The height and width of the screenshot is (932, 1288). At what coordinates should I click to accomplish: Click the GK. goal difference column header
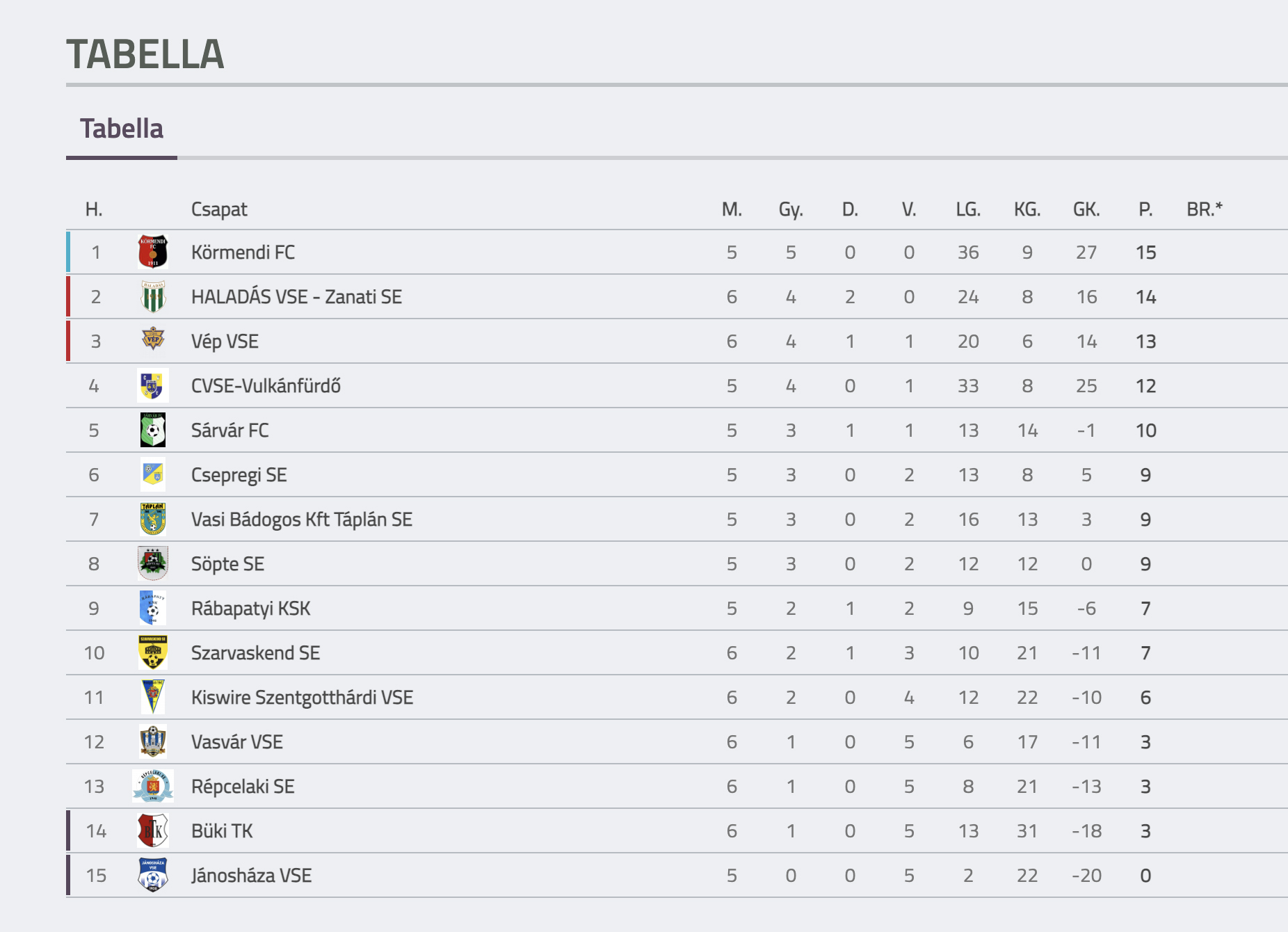[x=1086, y=209]
